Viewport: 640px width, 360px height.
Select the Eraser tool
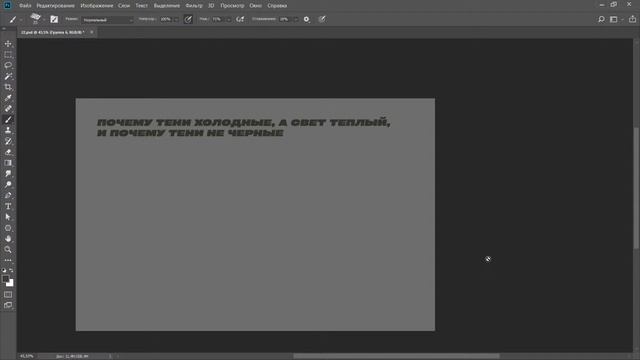tap(8, 152)
